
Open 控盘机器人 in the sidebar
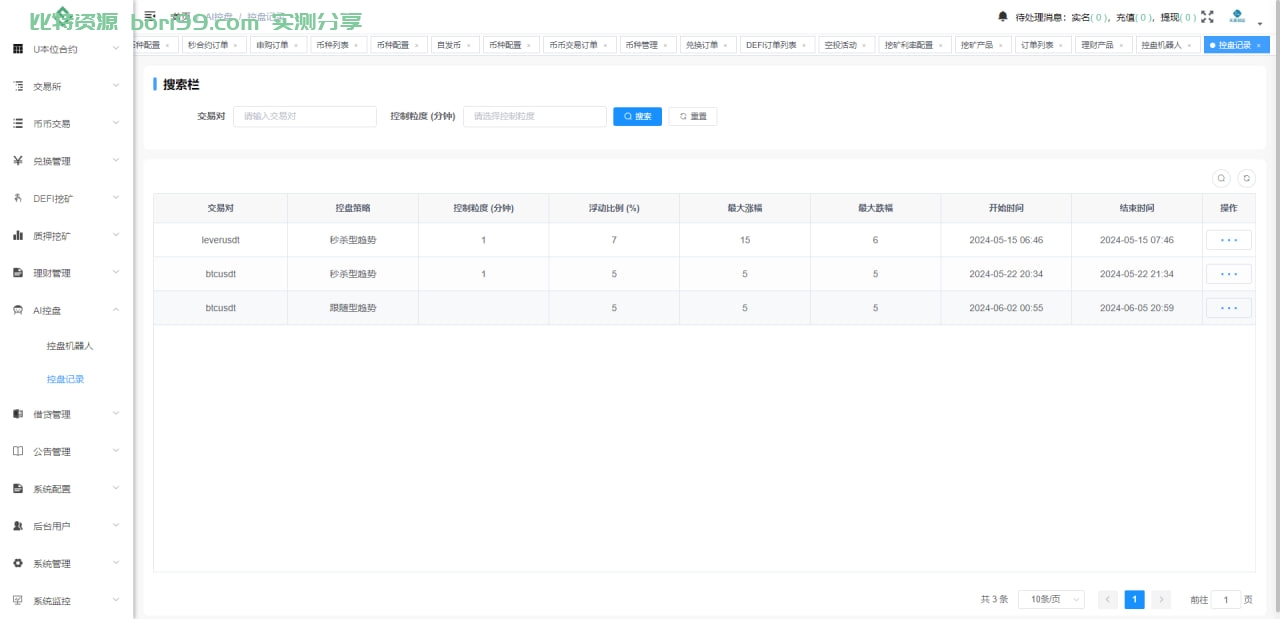[69, 345]
